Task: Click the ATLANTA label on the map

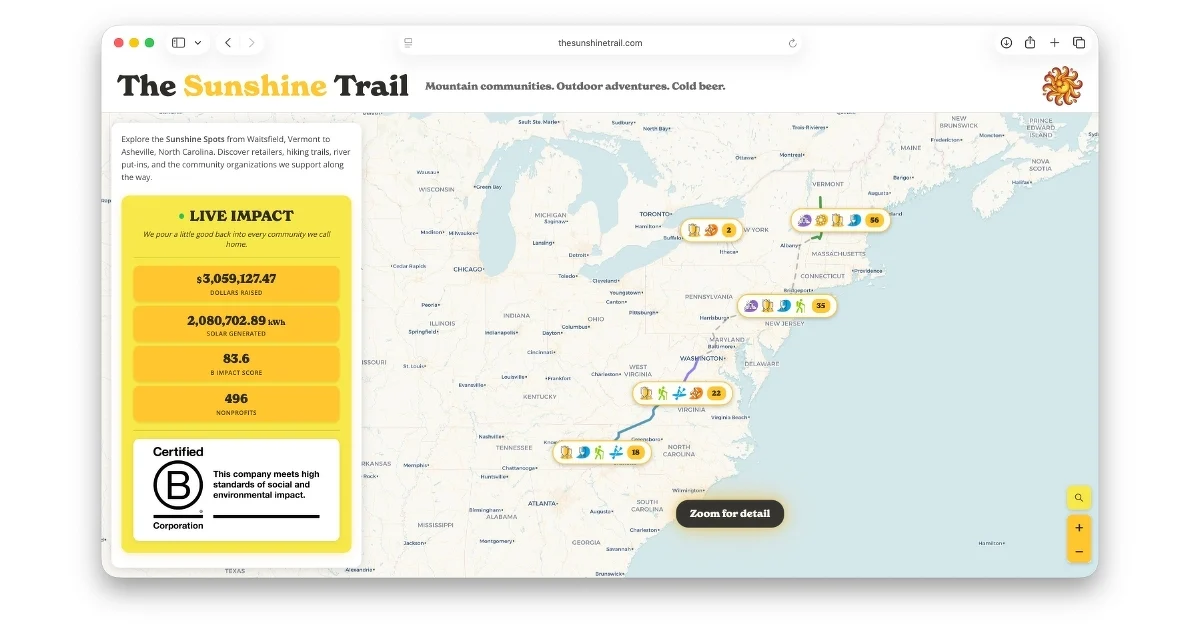Action: coord(543,503)
